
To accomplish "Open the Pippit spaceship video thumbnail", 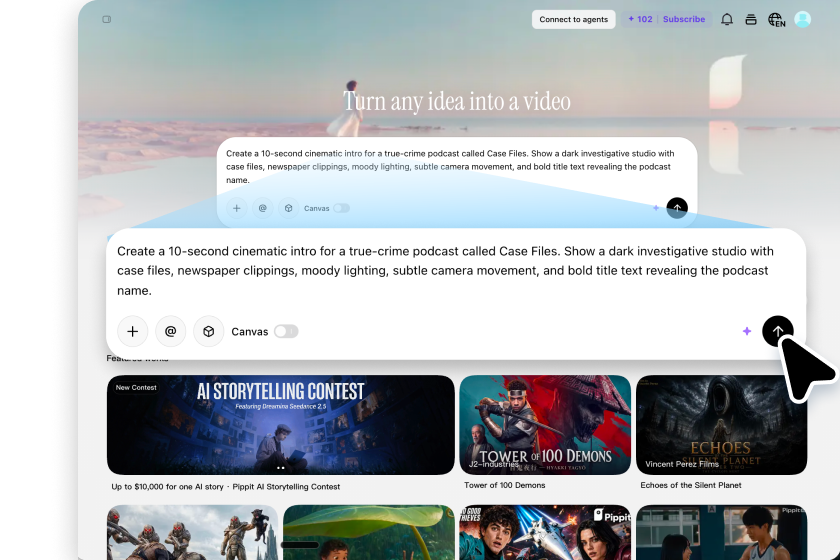I will pyautogui.click(x=545, y=532).
